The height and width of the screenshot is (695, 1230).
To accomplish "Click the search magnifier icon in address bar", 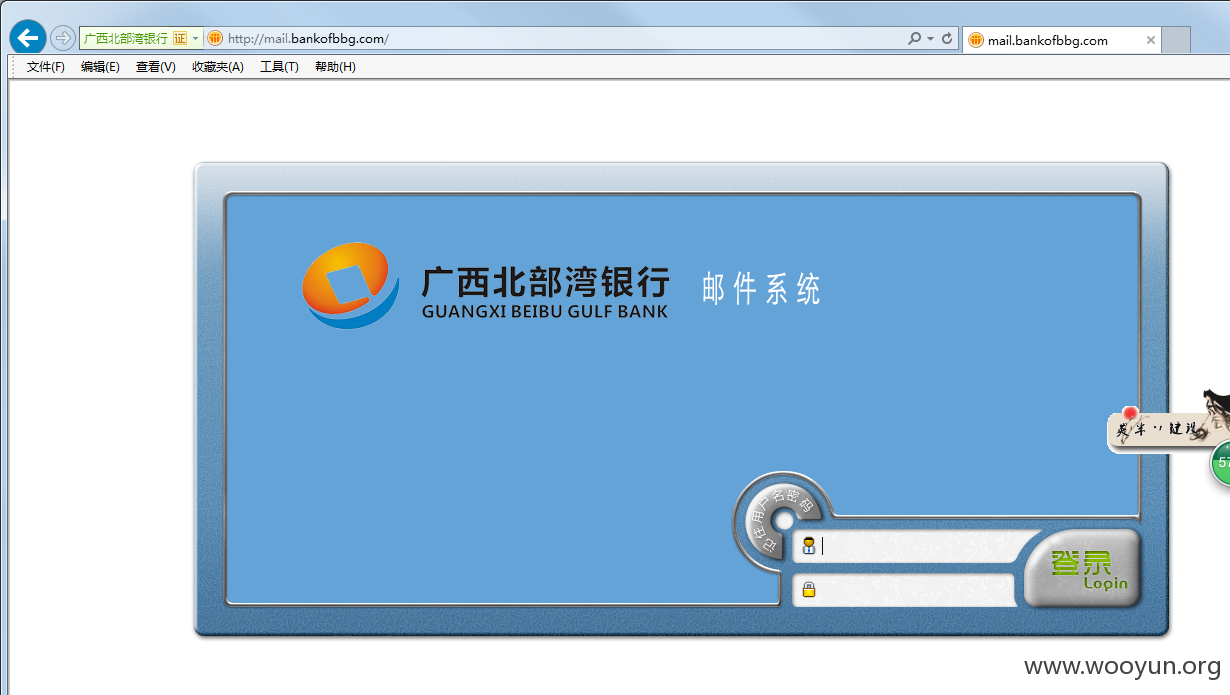I will pos(914,39).
